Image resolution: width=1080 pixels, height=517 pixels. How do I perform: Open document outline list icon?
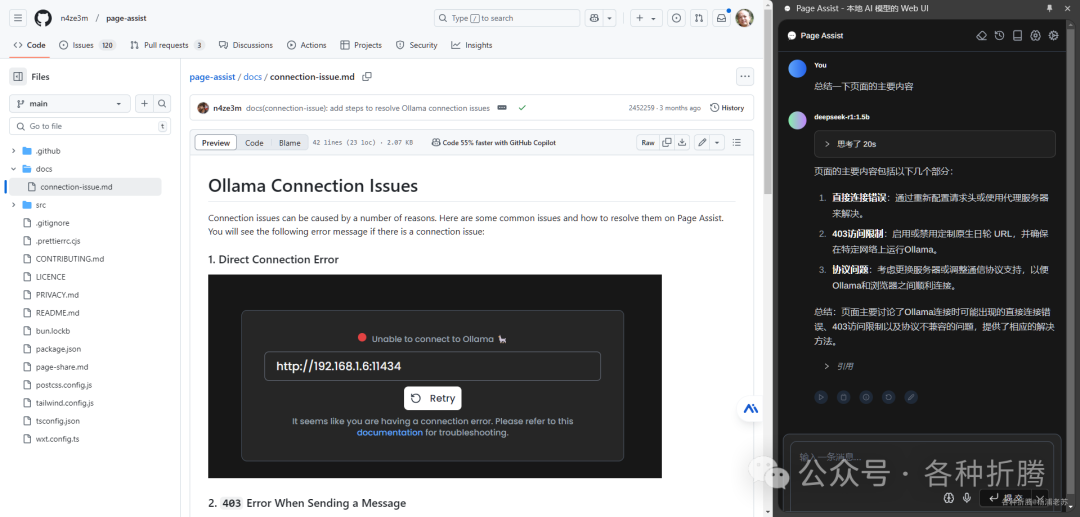coord(737,143)
